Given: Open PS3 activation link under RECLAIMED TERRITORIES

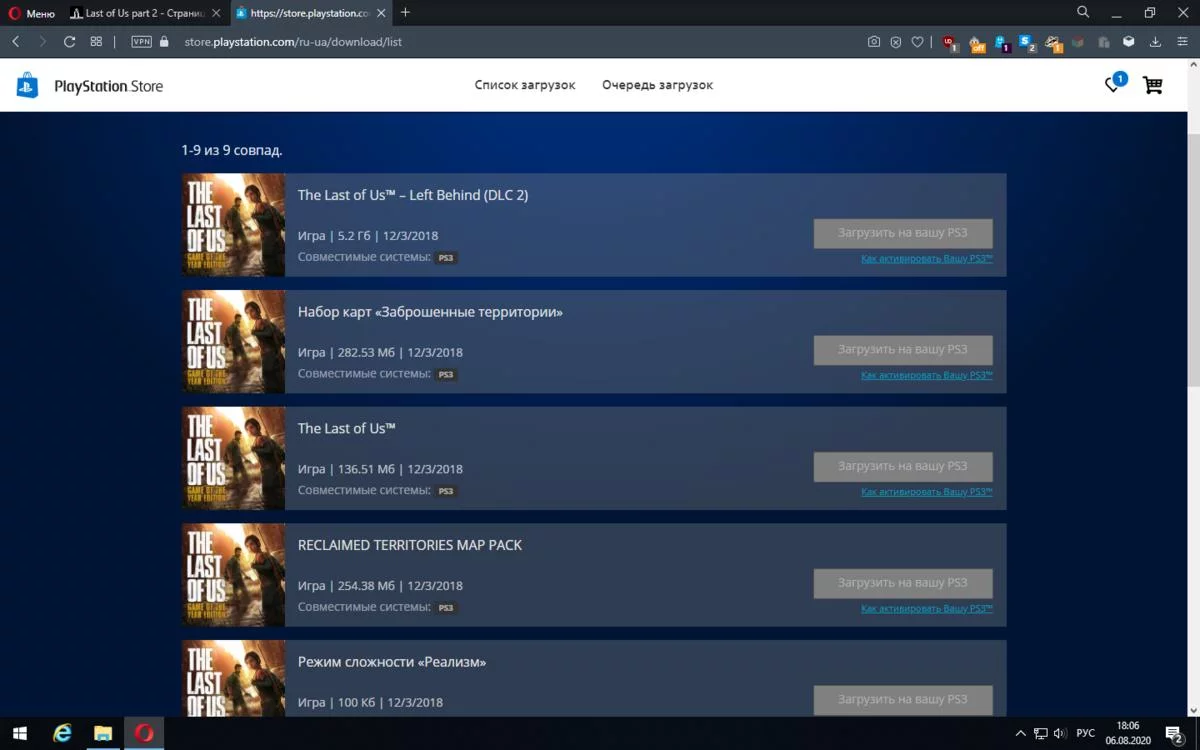Looking at the screenshot, I should [926, 608].
